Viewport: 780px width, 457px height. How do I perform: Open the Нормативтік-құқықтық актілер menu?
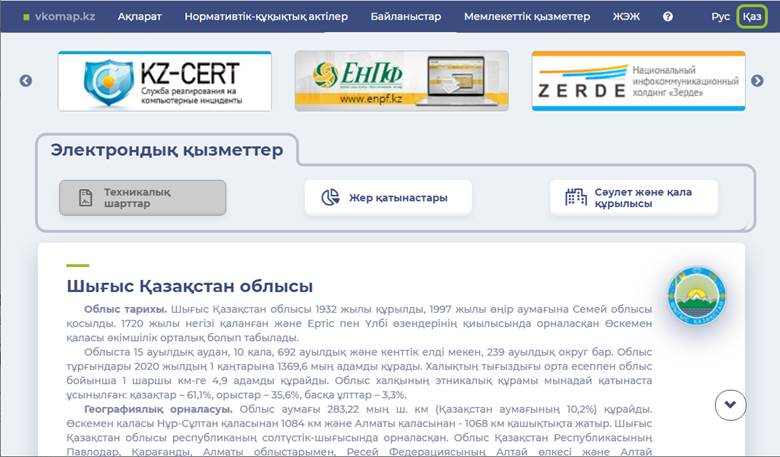pyautogui.click(x=266, y=17)
